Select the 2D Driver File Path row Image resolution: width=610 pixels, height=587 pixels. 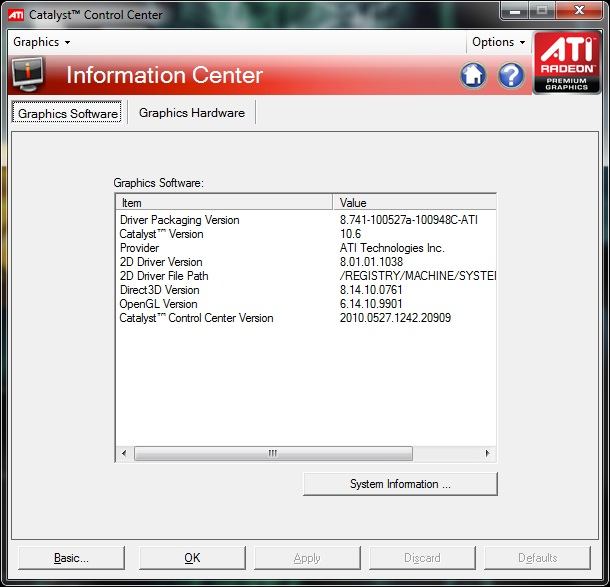[x=306, y=276]
